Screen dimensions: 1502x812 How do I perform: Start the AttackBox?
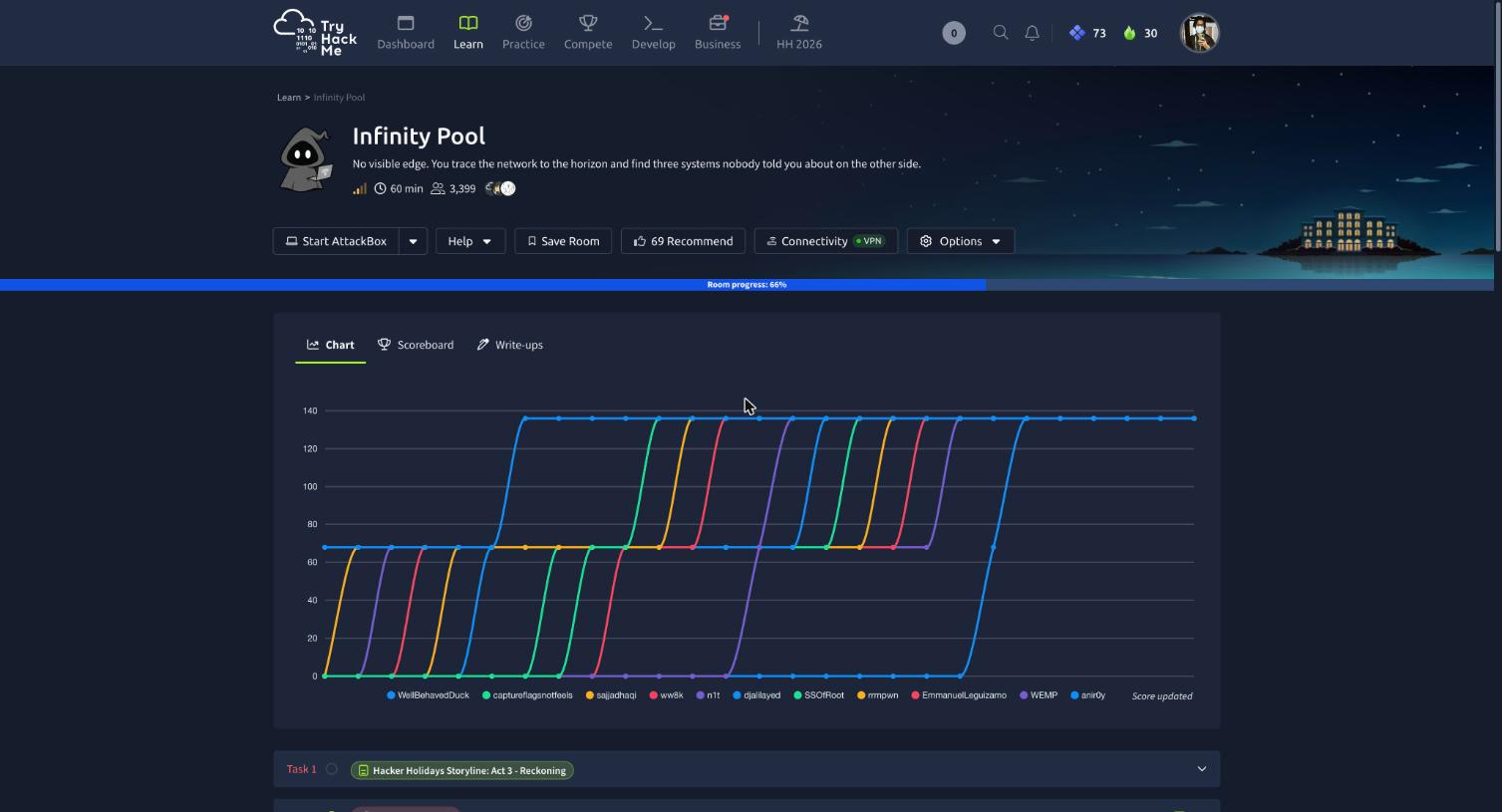(336, 241)
